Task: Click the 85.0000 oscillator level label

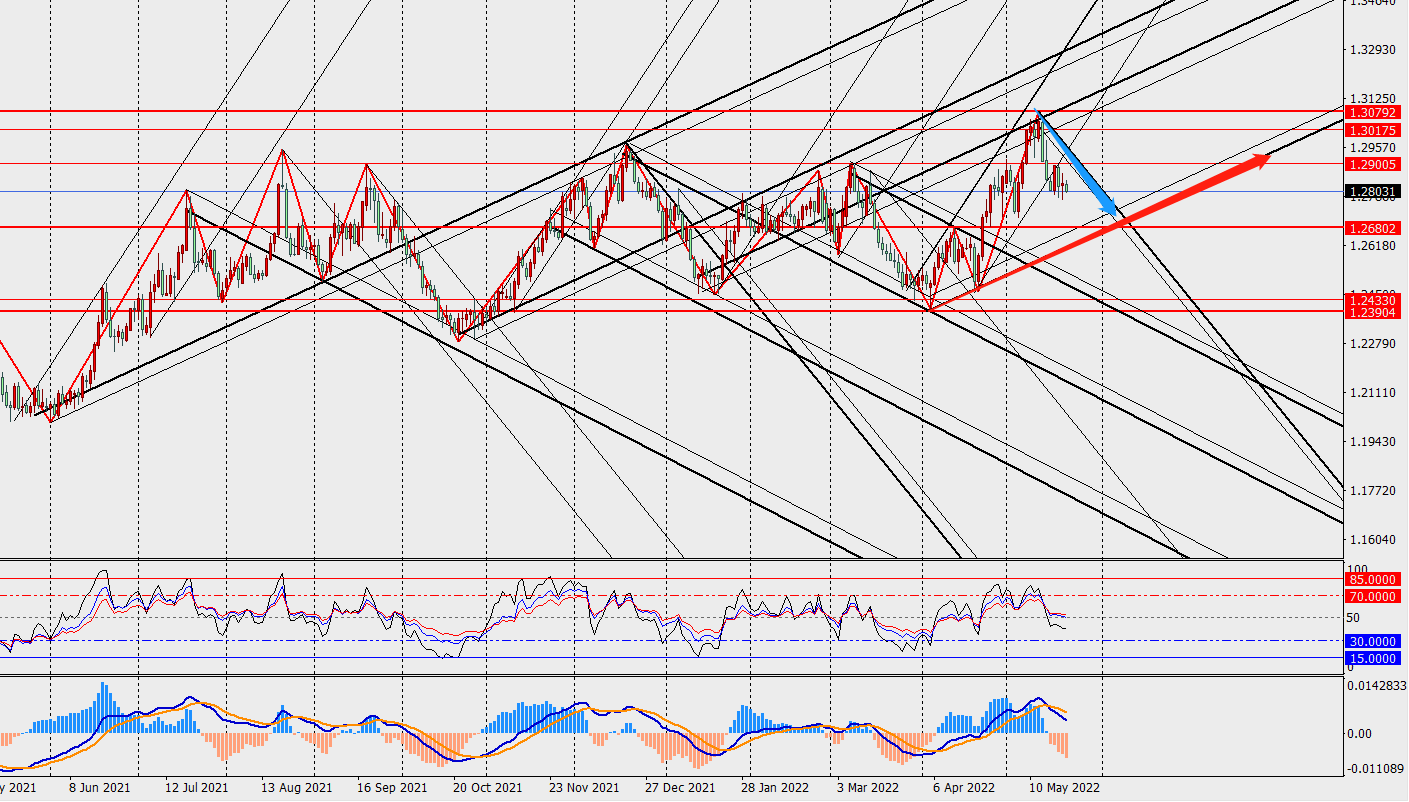Action: point(1374,579)
